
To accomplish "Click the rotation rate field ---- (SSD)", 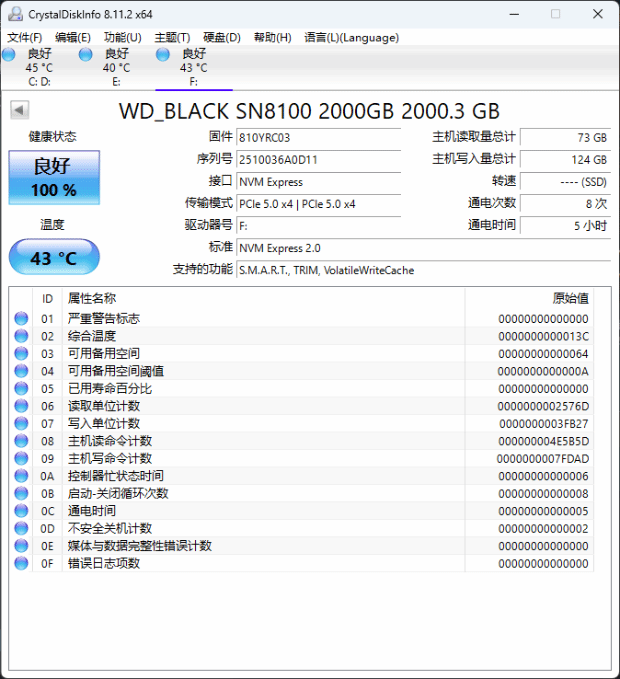I will [x=565, y=181].
